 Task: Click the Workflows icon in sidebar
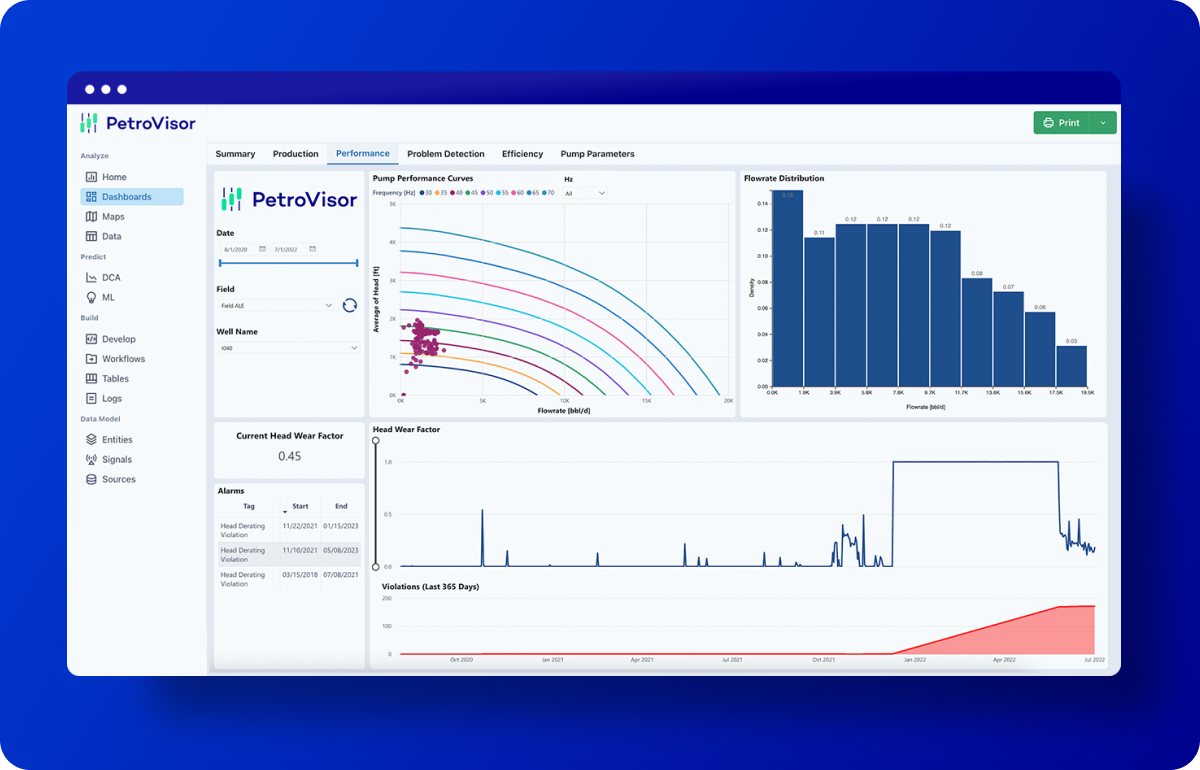[92, 359]
